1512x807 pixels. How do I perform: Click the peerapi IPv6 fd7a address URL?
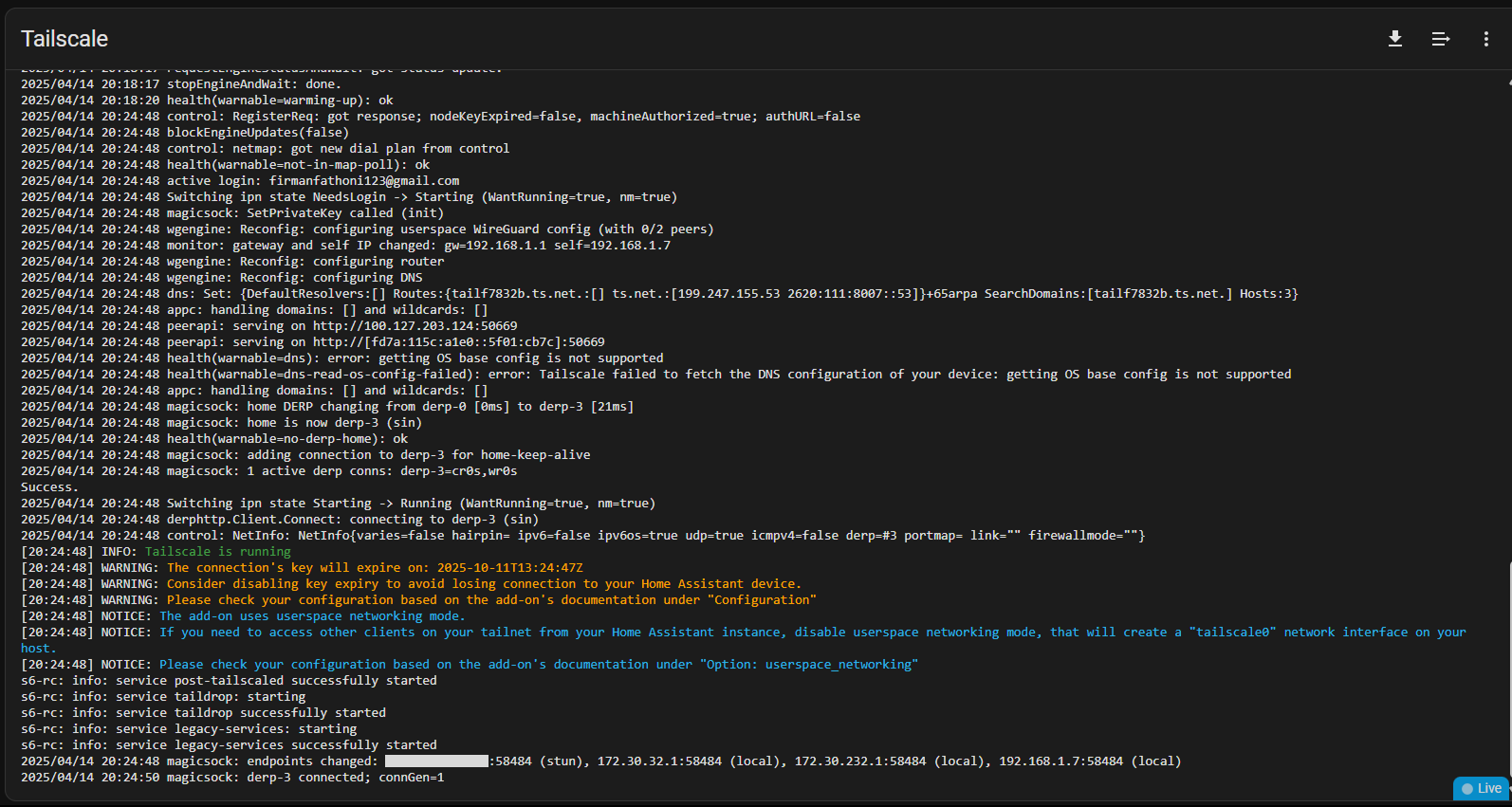[x=458, y=342]
